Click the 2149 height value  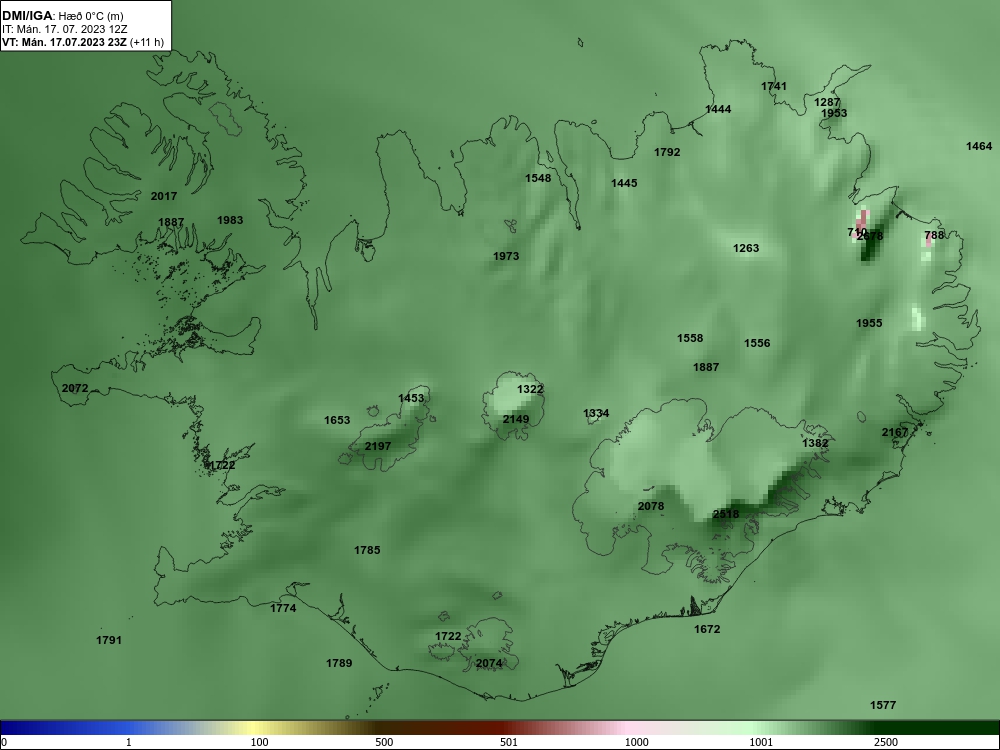pos(516,419)
